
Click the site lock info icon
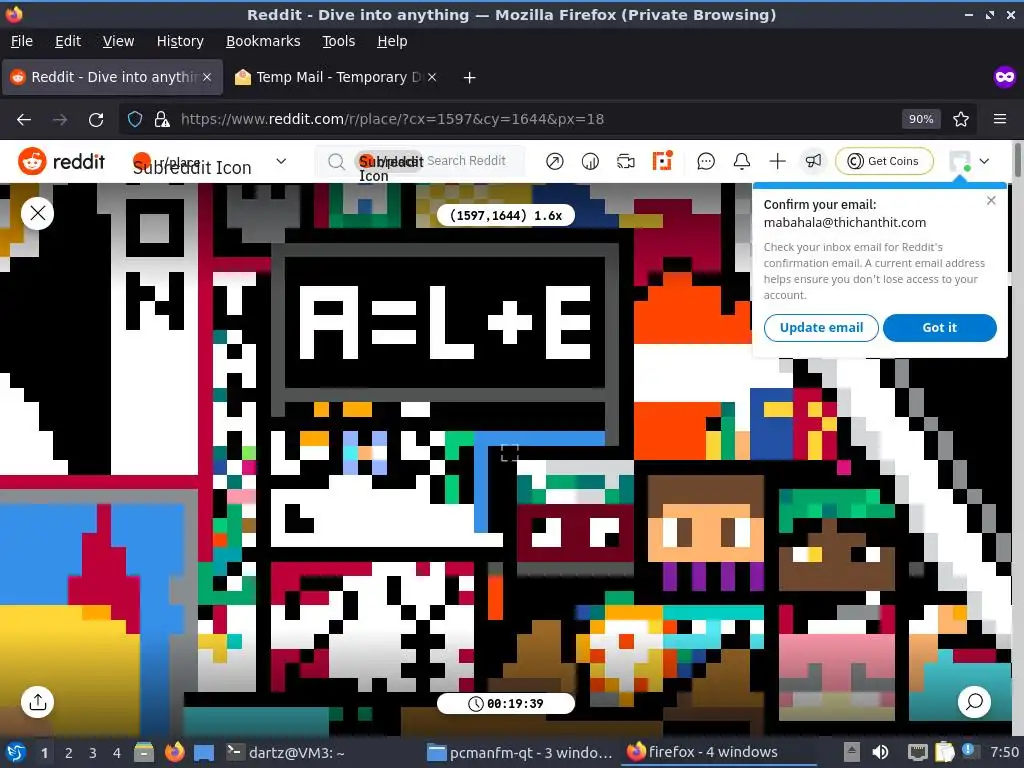click(x=161, y=120)
